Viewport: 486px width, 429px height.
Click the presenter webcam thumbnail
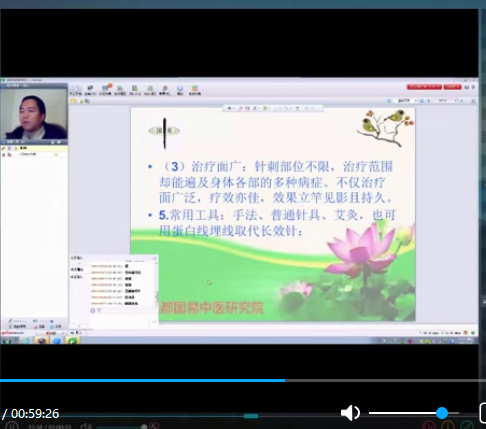[x=34, y=114]
